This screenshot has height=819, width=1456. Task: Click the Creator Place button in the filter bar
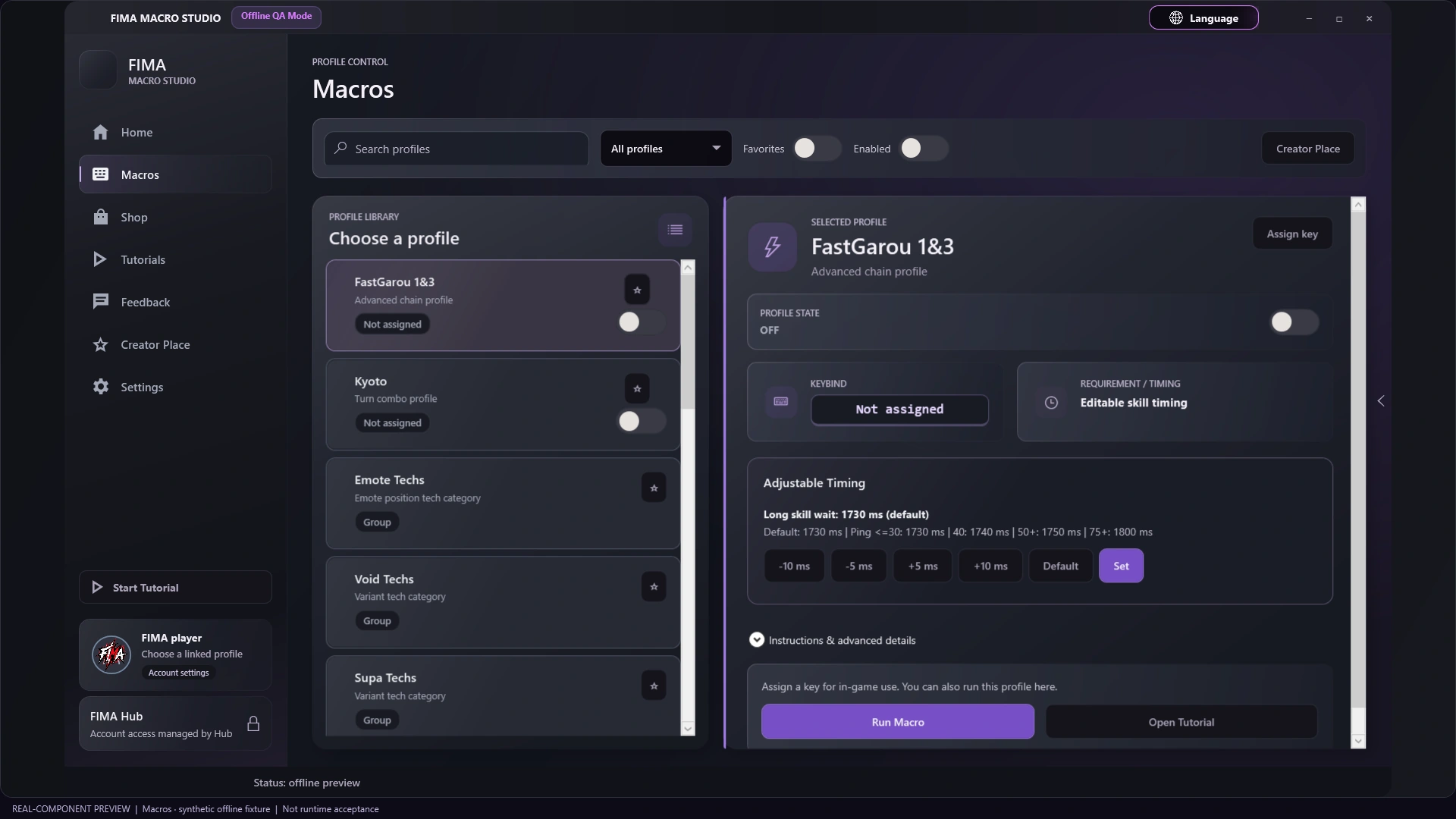tap(1307, 149)
